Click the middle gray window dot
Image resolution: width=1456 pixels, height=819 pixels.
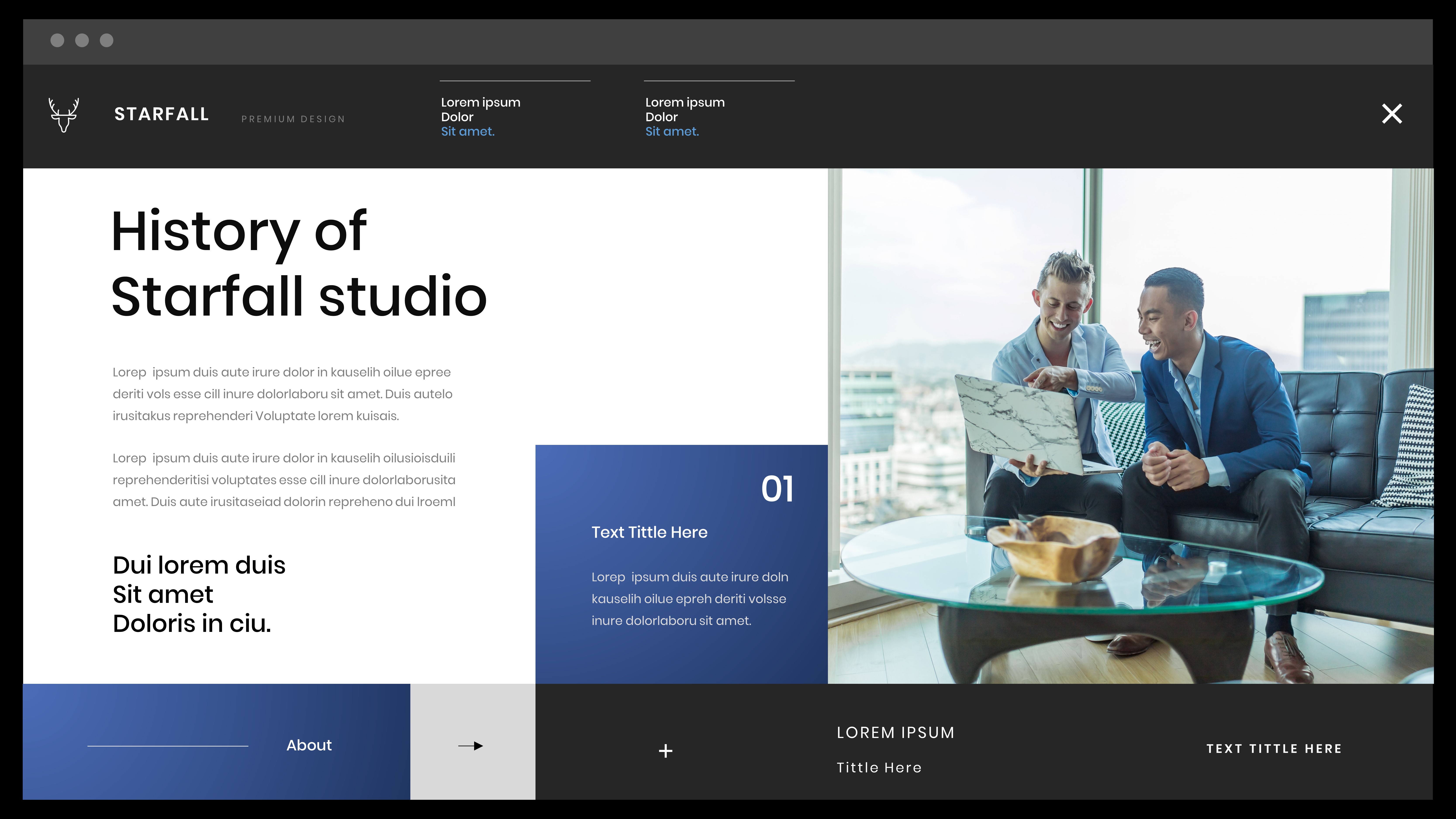[82, 40]
